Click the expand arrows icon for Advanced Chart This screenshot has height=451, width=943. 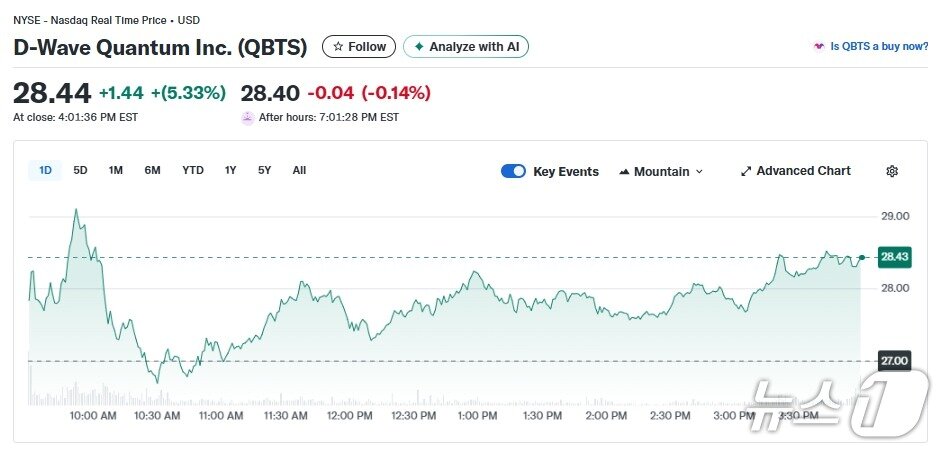coord(745,171)
